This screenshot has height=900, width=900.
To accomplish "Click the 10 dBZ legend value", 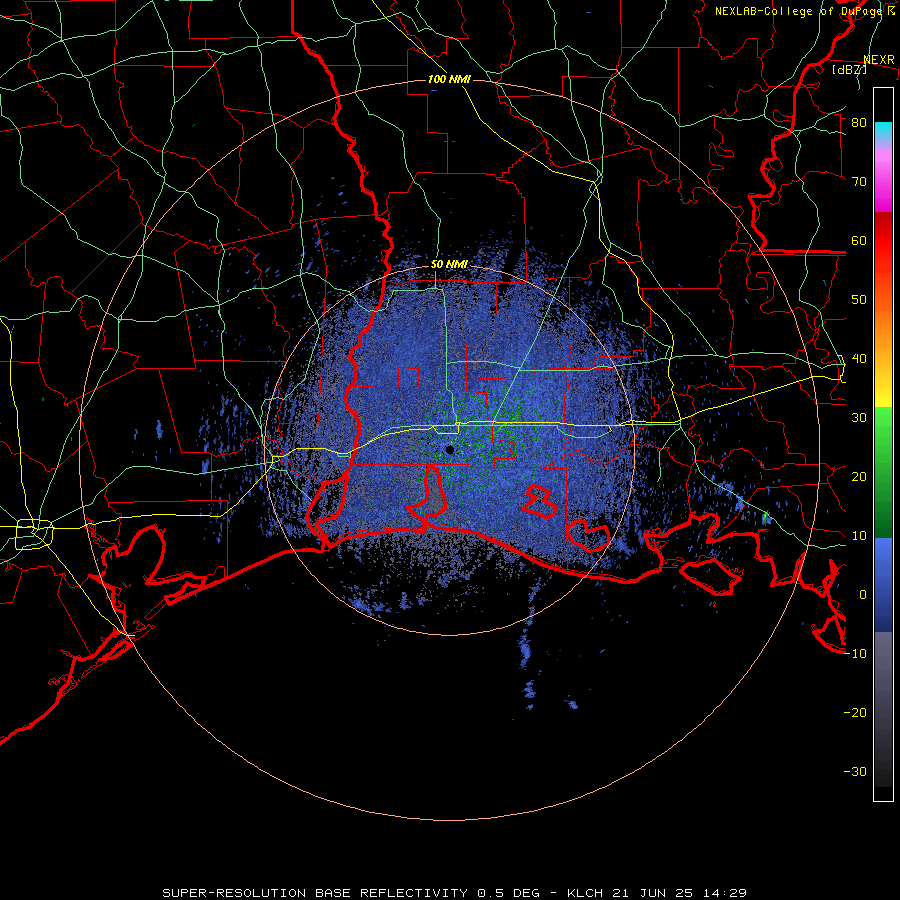I will pos(859,536).
